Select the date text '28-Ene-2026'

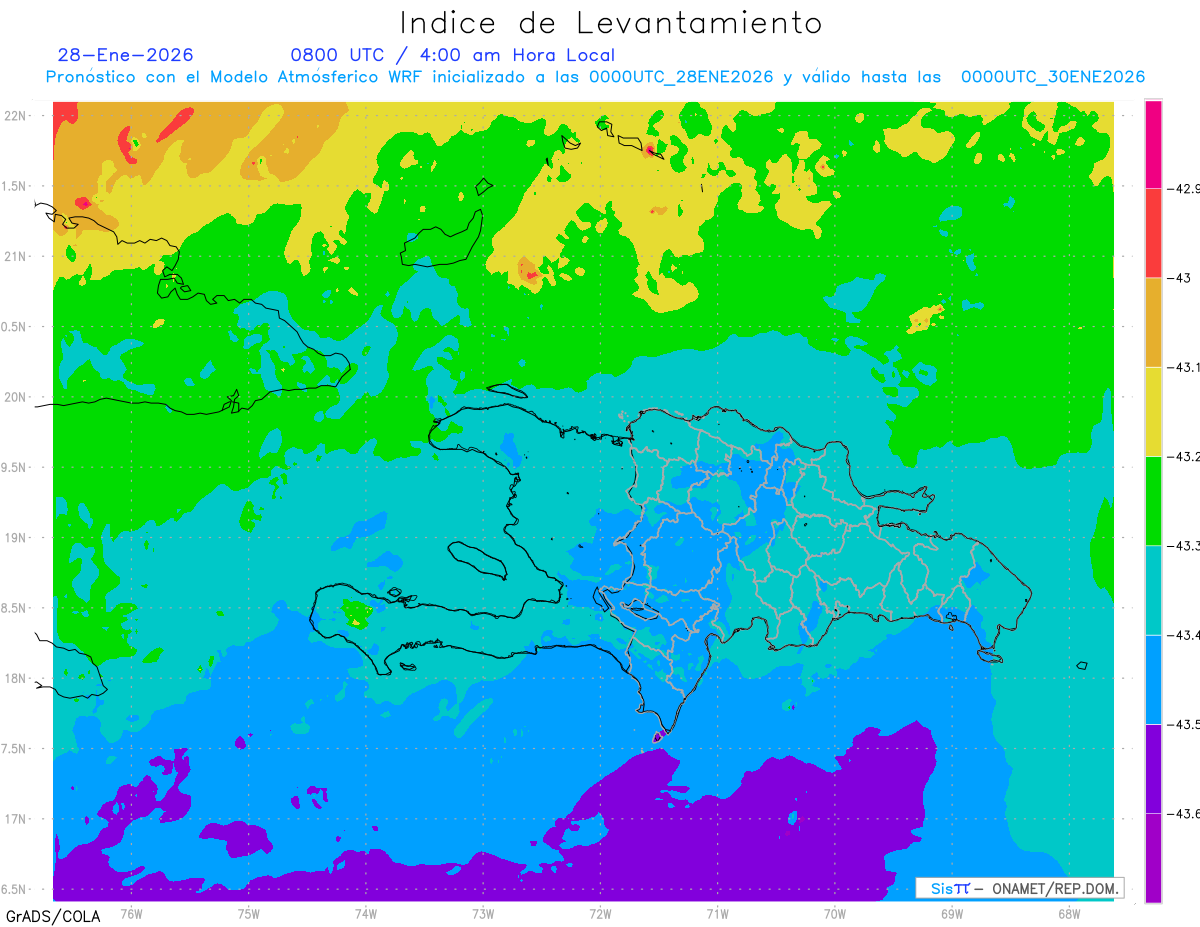coord(126,55)
